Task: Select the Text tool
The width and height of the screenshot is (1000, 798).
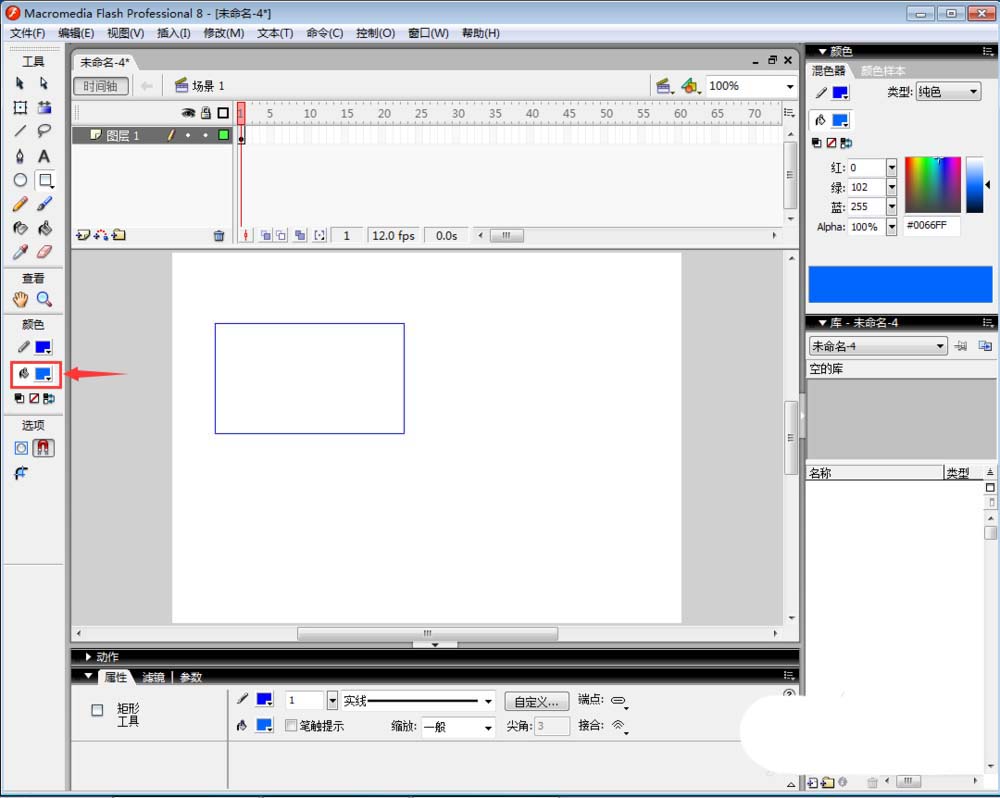Action: pos(44,156)
